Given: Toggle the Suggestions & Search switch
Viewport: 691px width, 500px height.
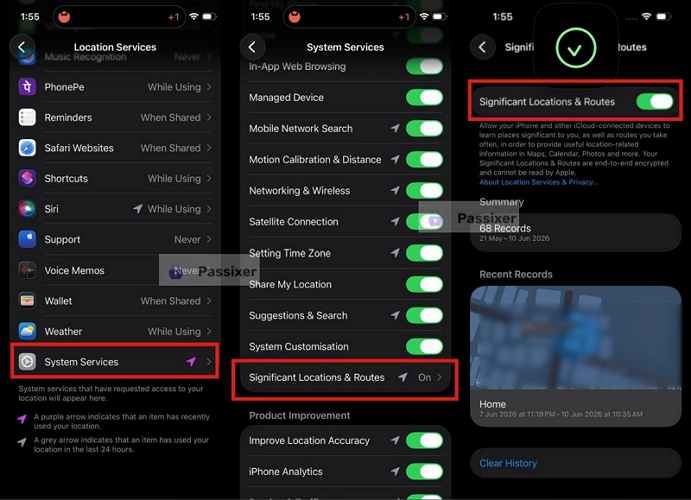Looking at the screenshot, I should pos(424,315).
